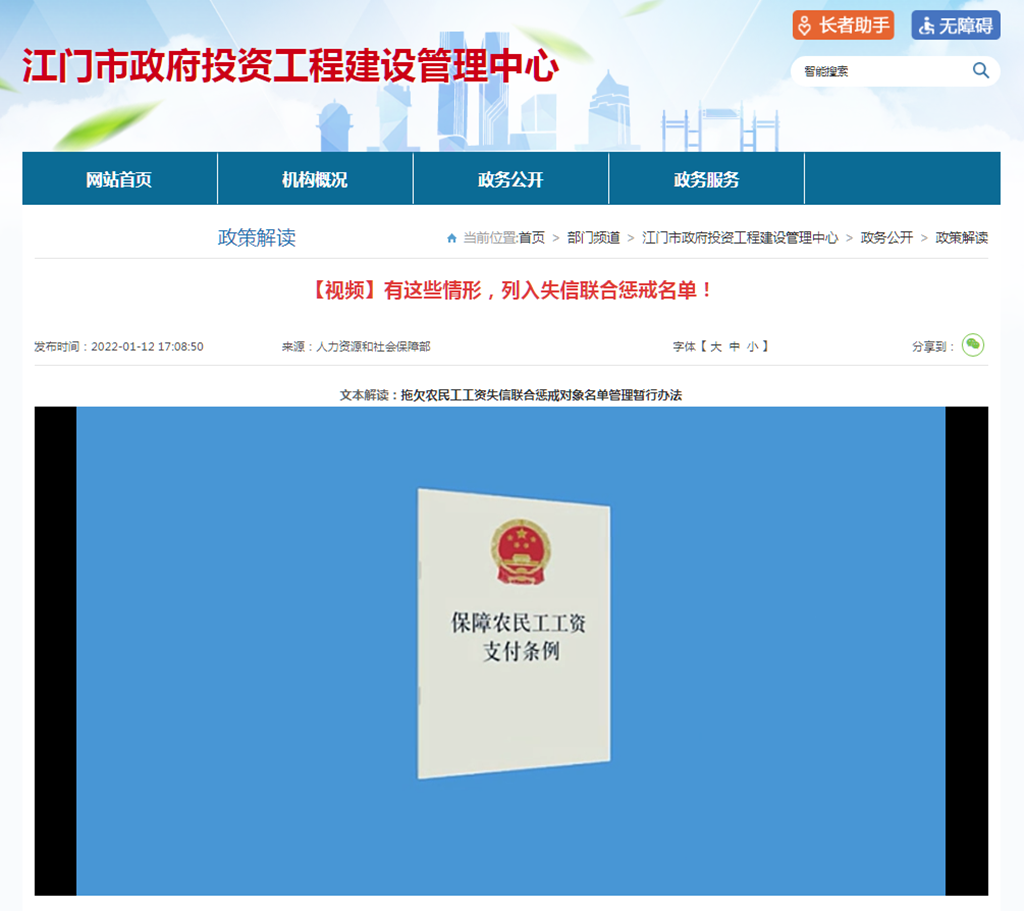Click 江门市政府投资工程建设管理中心 breadcrumb link
This screenshot has width=1024, height=911.
tap(740, 238)
